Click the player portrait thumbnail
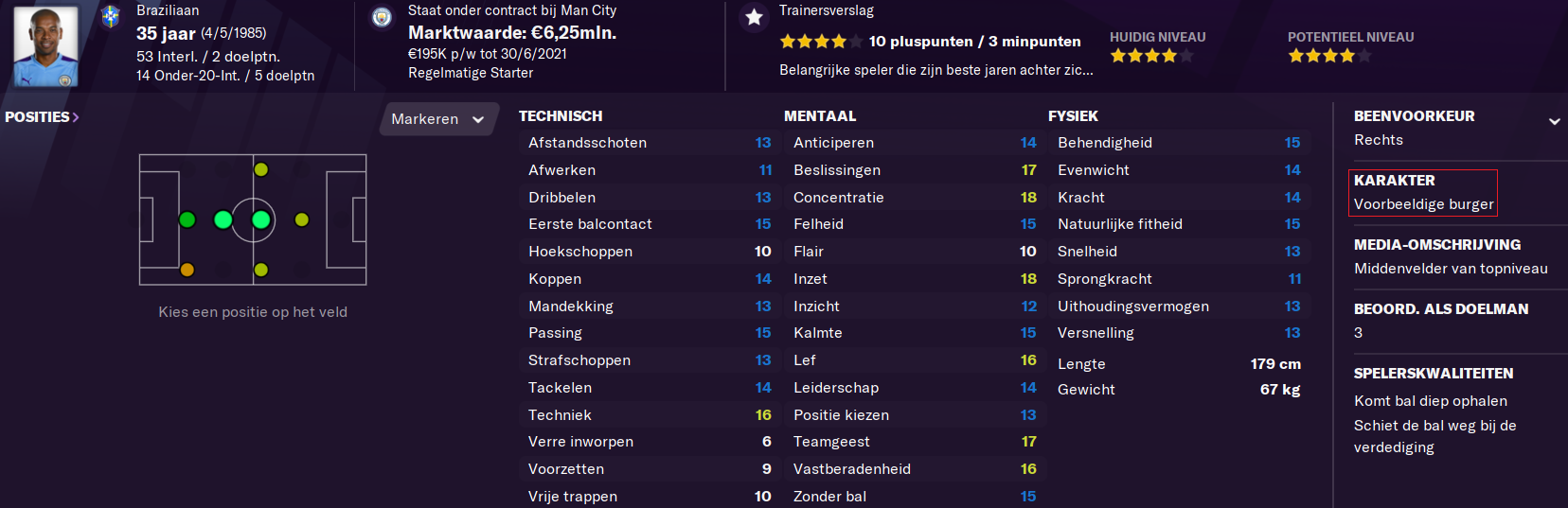Viewport: 1568px width, 508px height. [x=46, y=46]
